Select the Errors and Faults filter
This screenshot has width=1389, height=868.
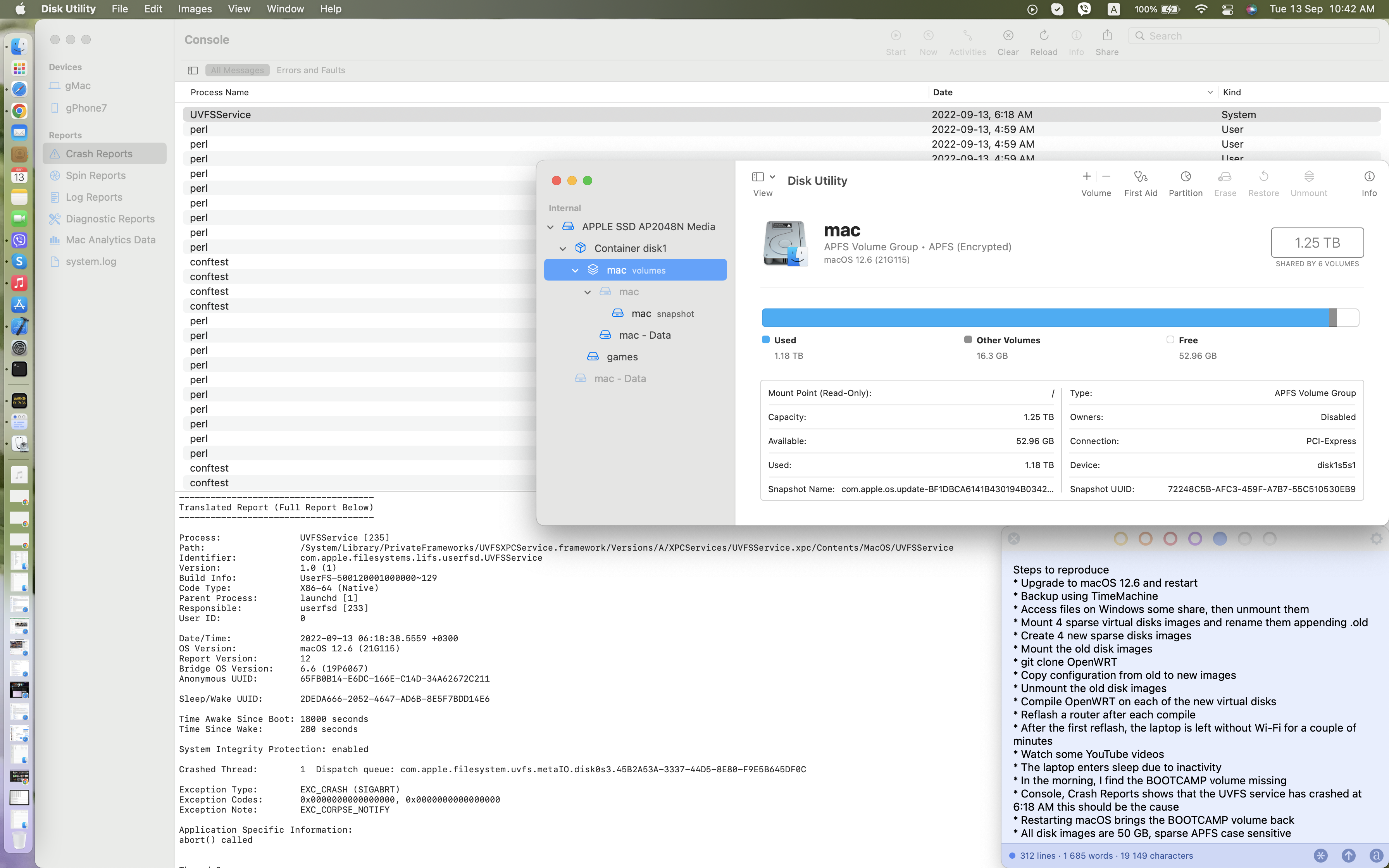[310, 70]
